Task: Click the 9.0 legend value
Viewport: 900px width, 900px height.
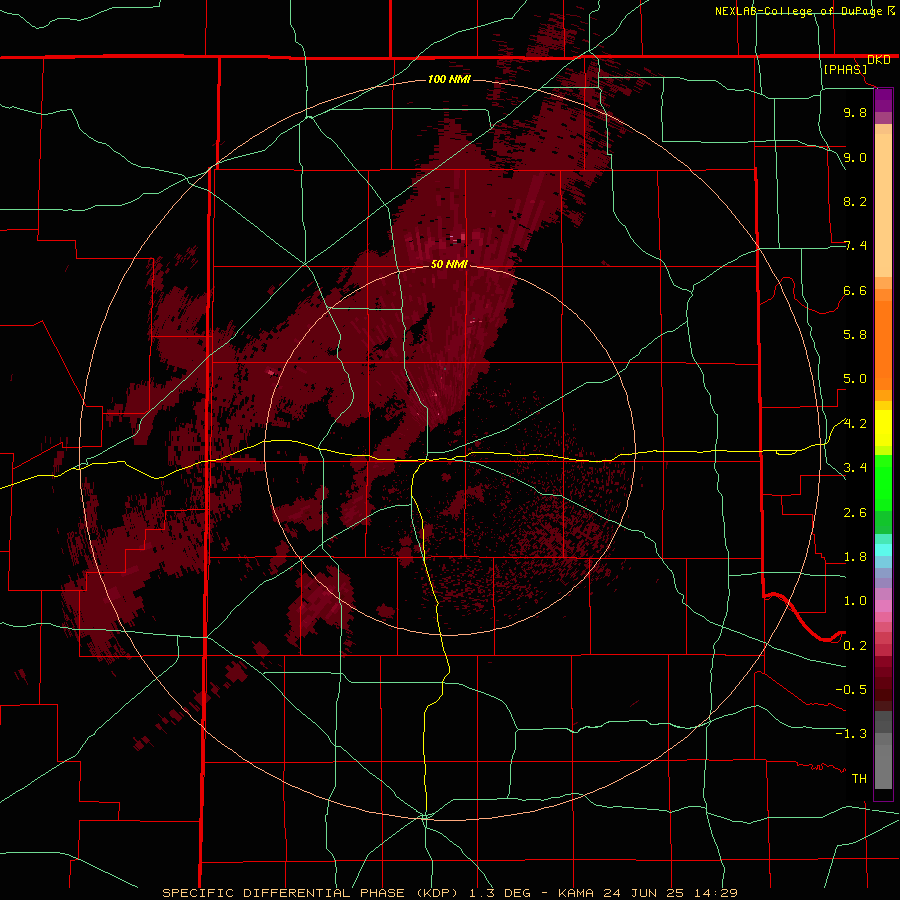Action: pyautogui.click(x=855, y=157)
